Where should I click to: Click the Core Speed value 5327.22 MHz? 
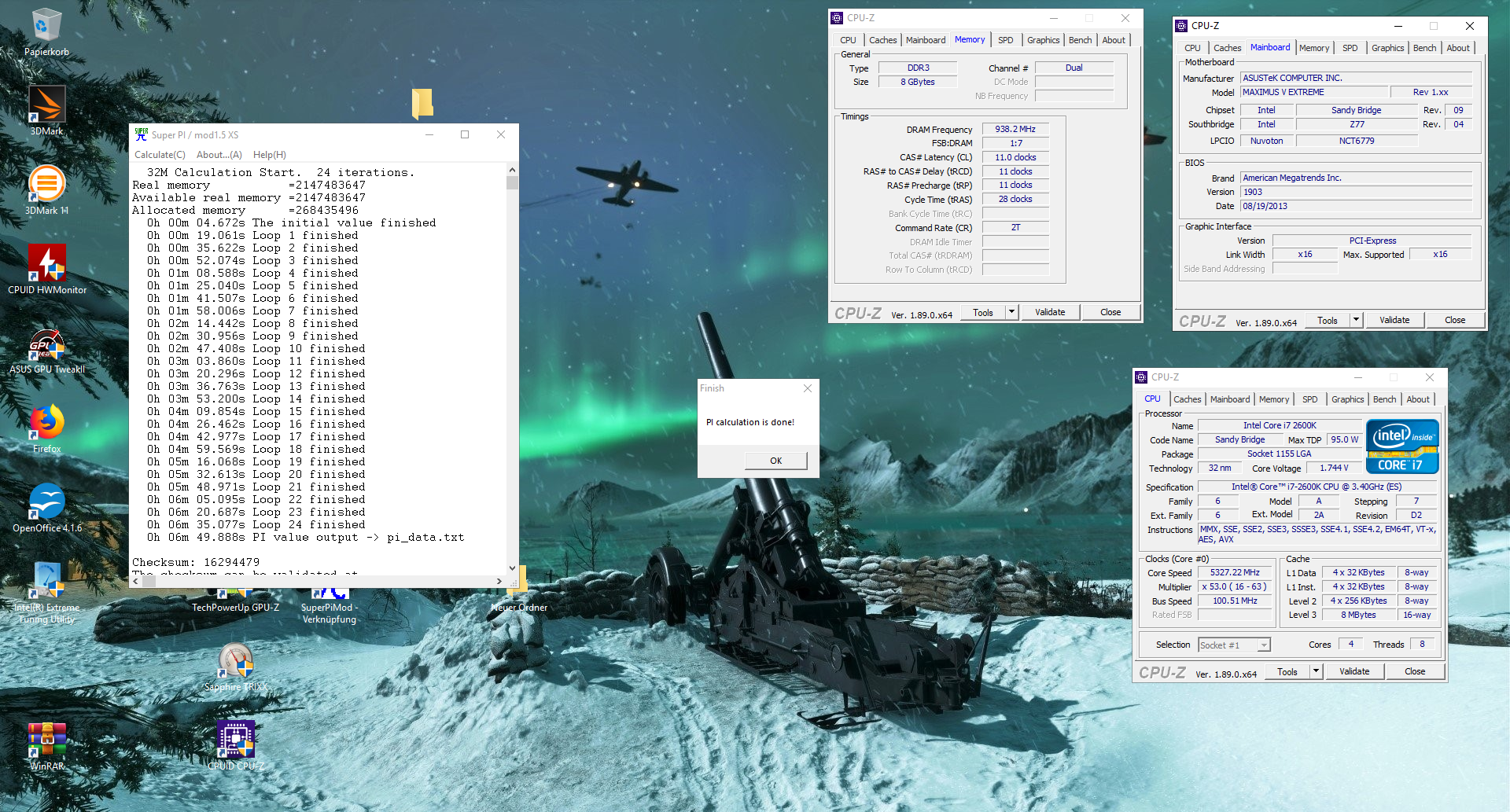tap(1235, 572)
